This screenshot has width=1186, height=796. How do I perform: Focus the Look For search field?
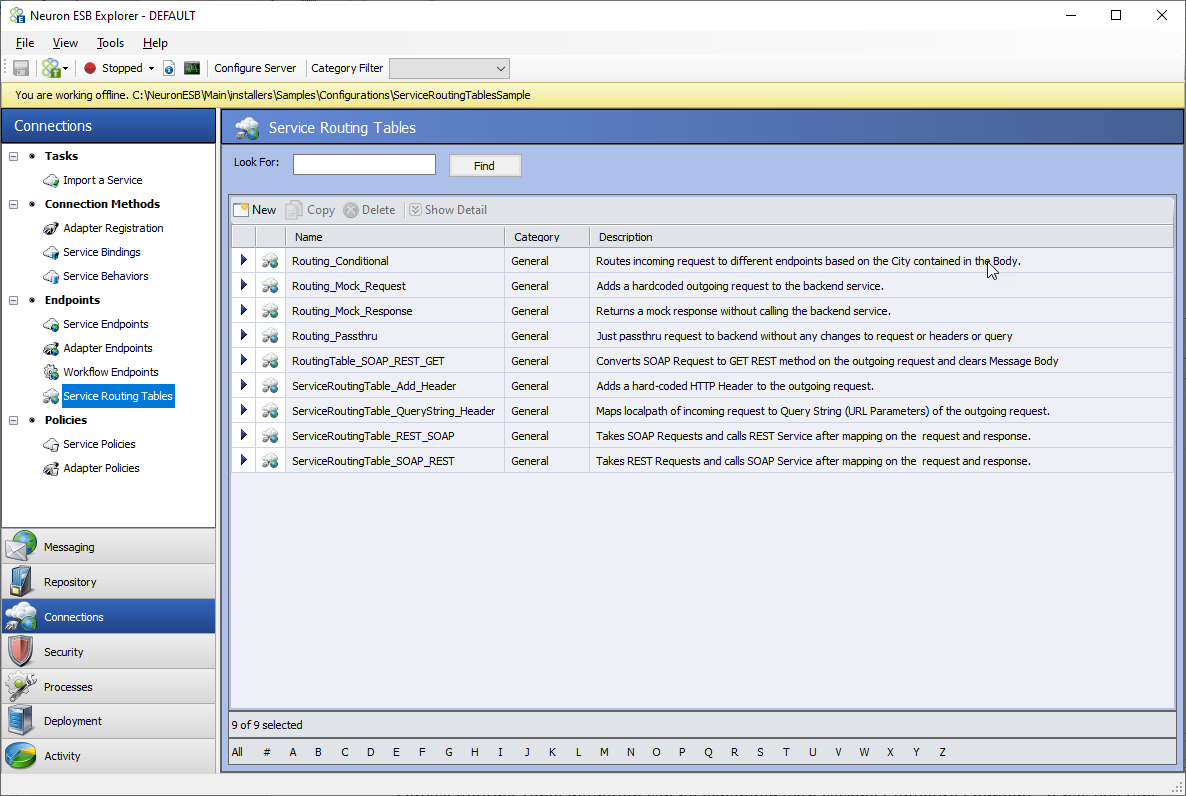coord(365,165)
